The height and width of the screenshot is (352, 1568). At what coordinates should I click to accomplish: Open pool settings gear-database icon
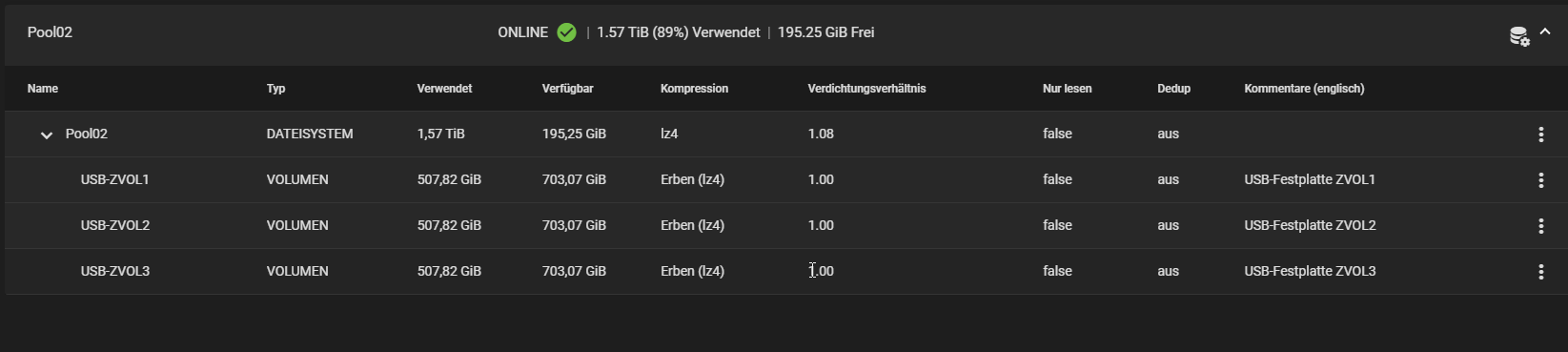tap(1518, 36)
